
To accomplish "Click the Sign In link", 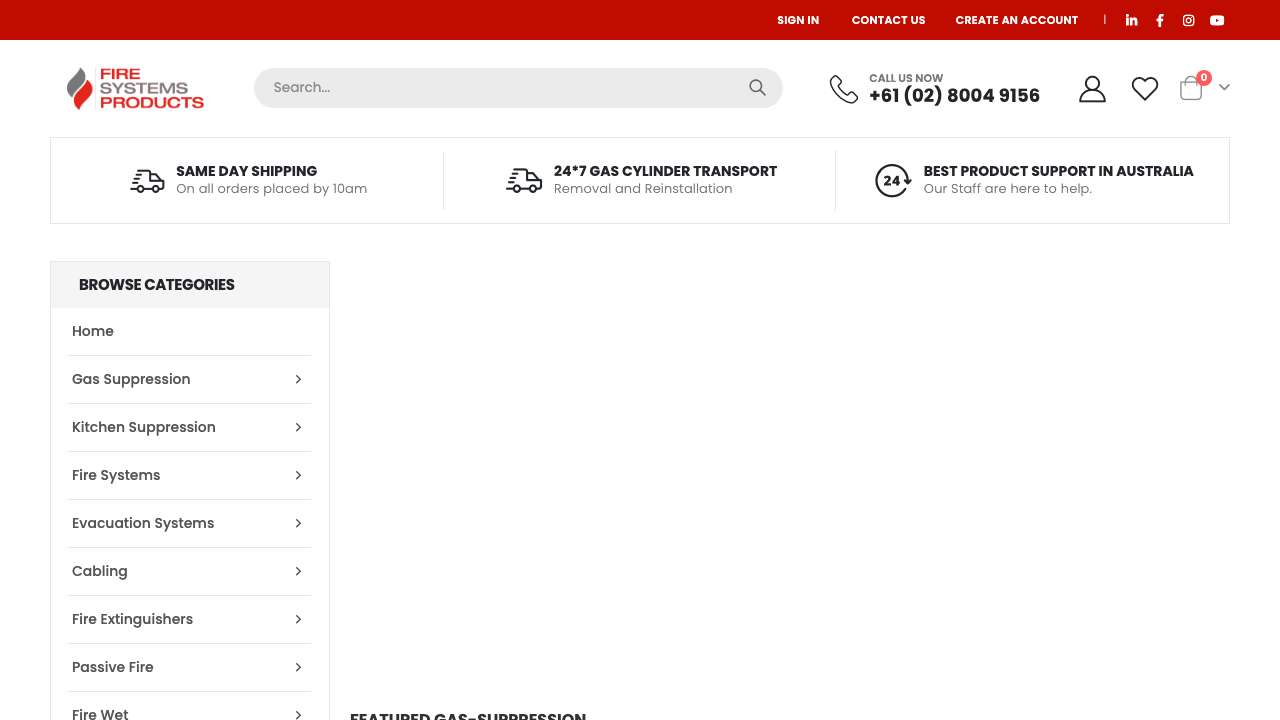I will 798,20.
